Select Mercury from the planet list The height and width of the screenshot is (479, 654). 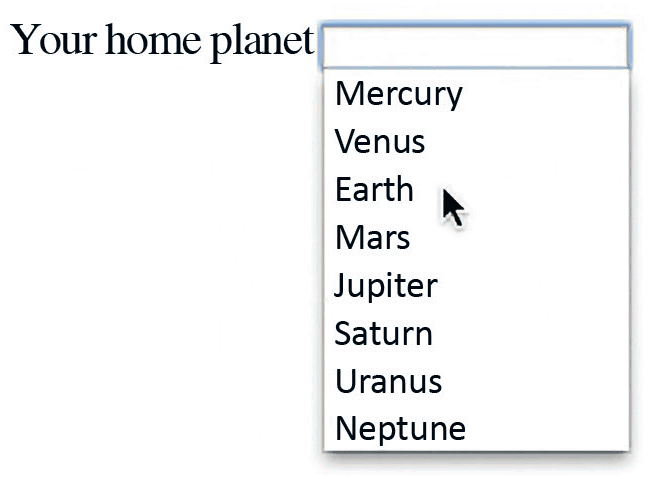(x=398, y=93)
